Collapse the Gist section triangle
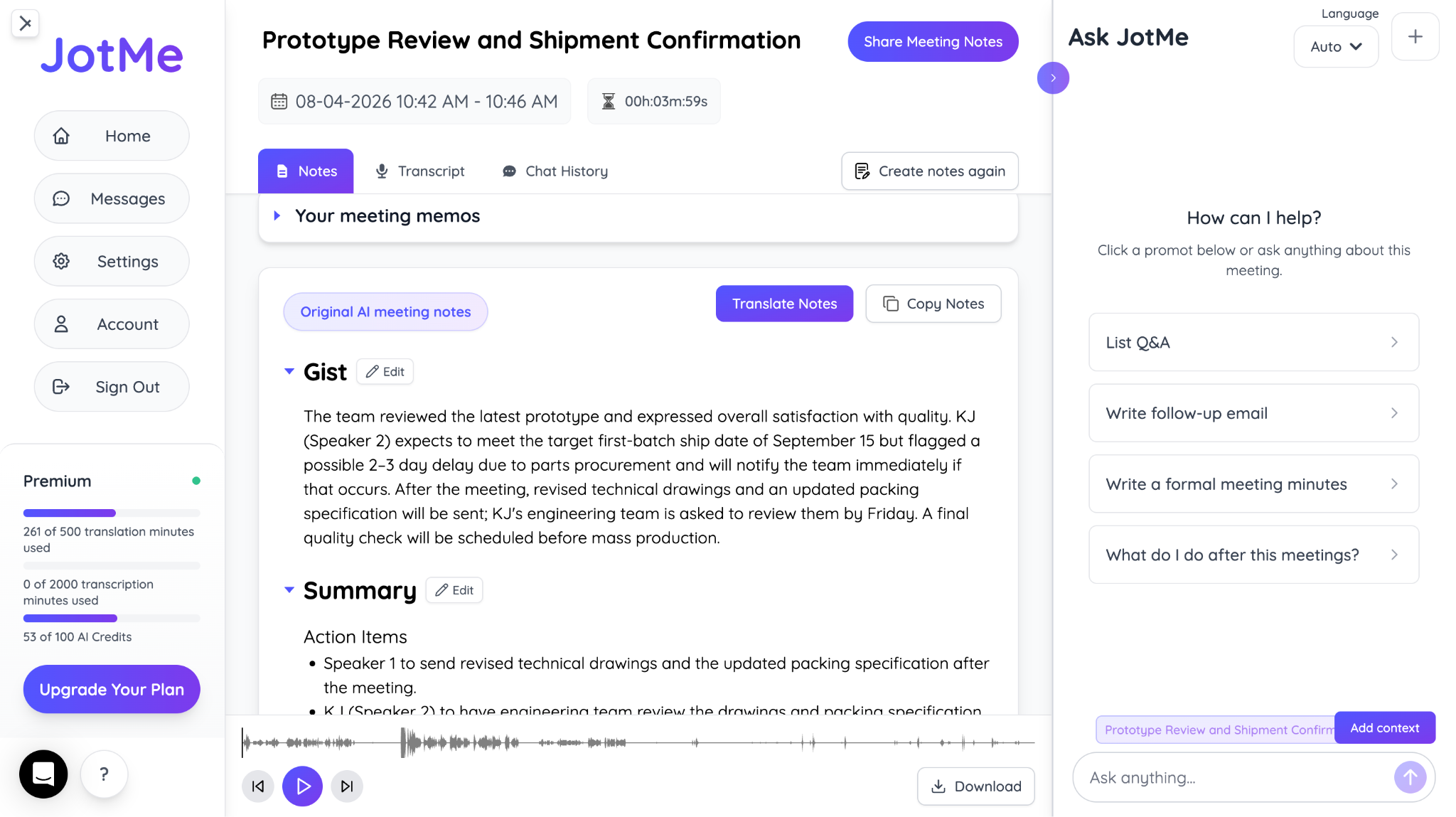Screen dimensions: 1456x817 [289, 371]
